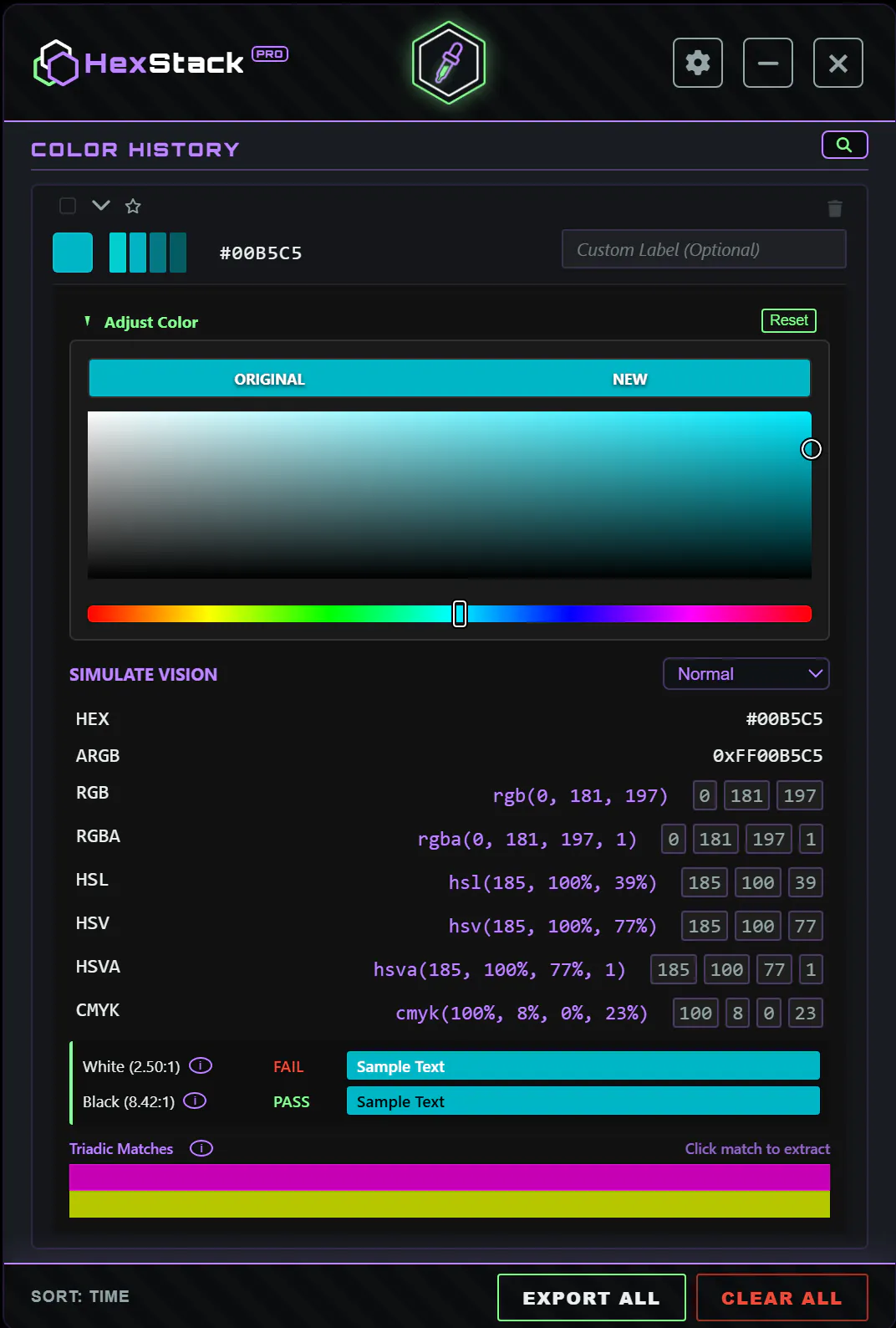Change sort order via Sort: Time
896x1328 pixels.
[x=80, y=1296]
